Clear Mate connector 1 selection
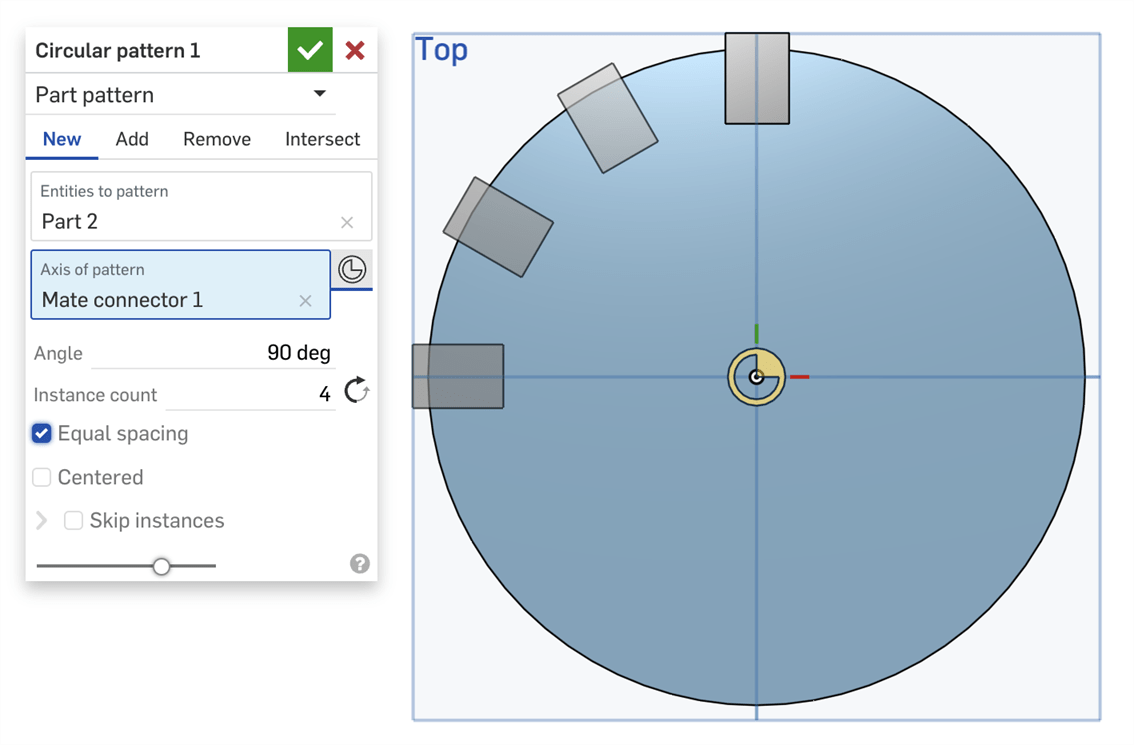1134x745 pixels. pos(305,301)
